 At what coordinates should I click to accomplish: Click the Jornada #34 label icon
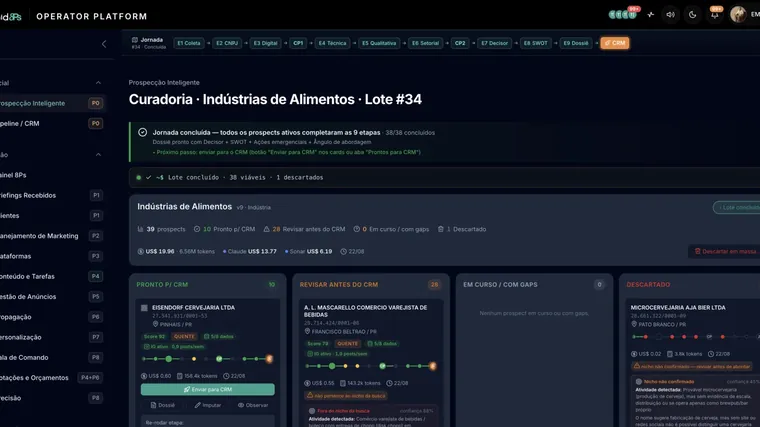(135, 40)
